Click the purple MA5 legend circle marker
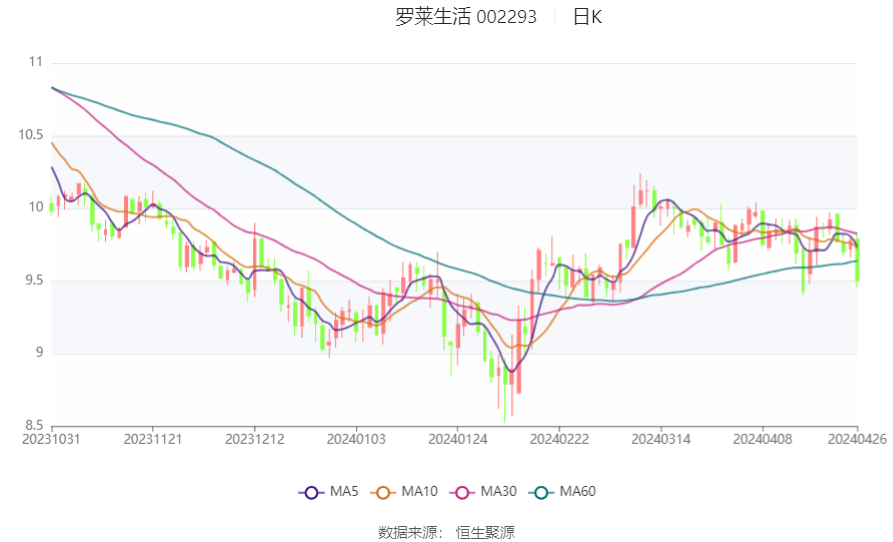 [x=310, y=492]
